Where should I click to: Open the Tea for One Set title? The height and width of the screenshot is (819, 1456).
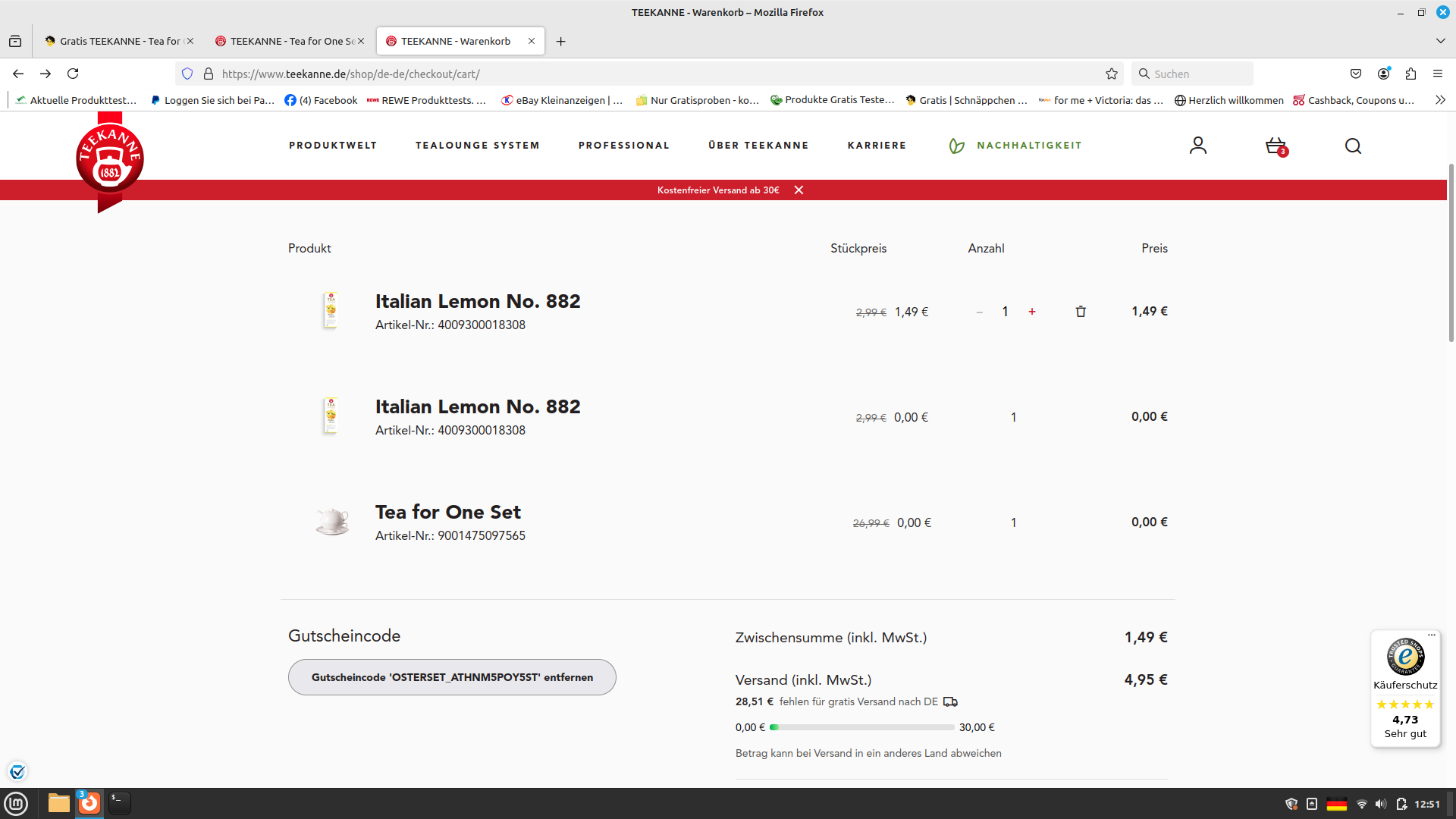point(448,512)
